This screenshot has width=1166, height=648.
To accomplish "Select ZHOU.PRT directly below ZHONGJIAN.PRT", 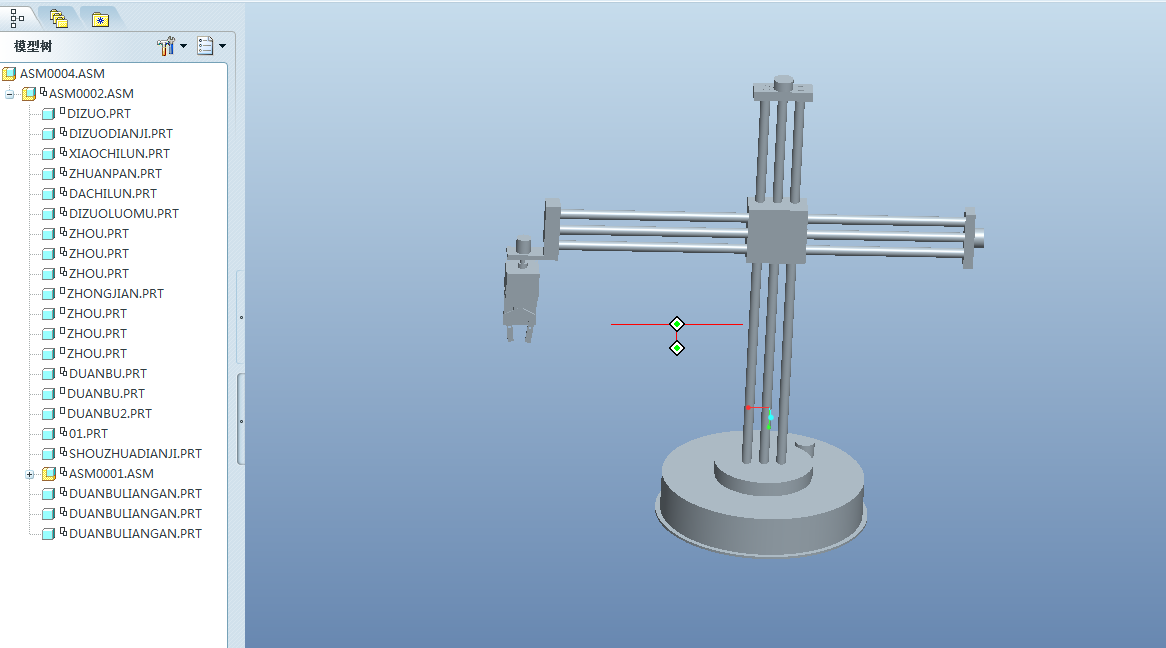I will pos(97,314).
